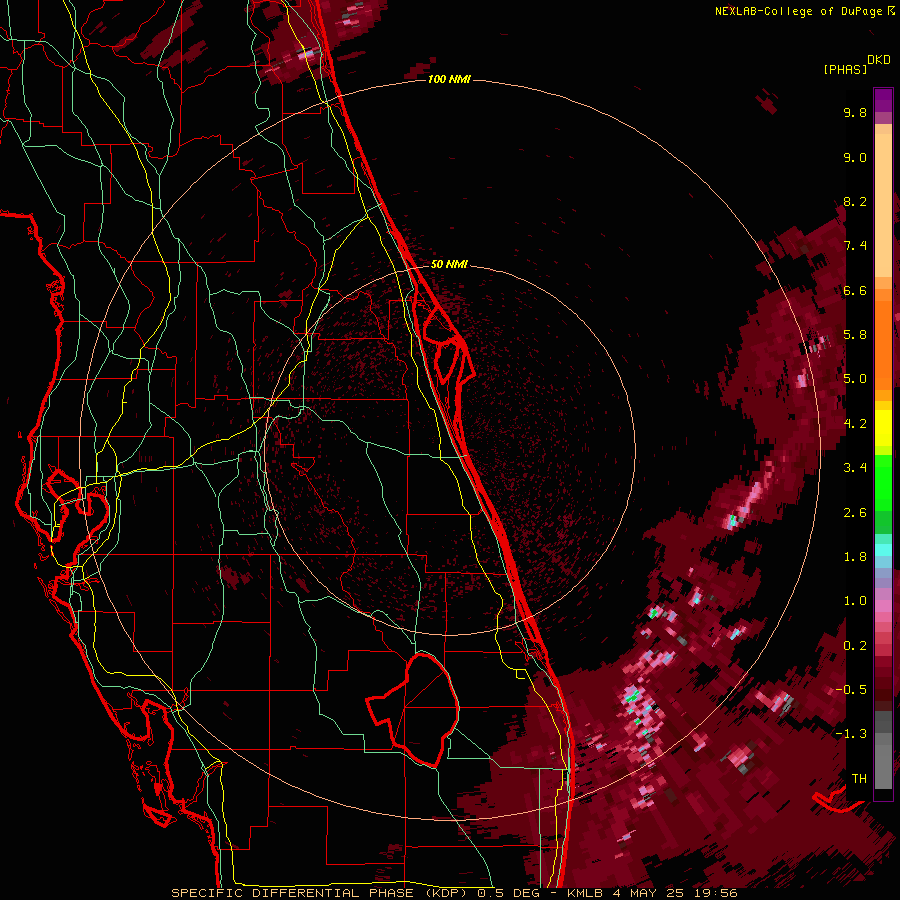Select the 1.8 legend value
The height and width of the screenshot is (900, 900).
(855, 557)
